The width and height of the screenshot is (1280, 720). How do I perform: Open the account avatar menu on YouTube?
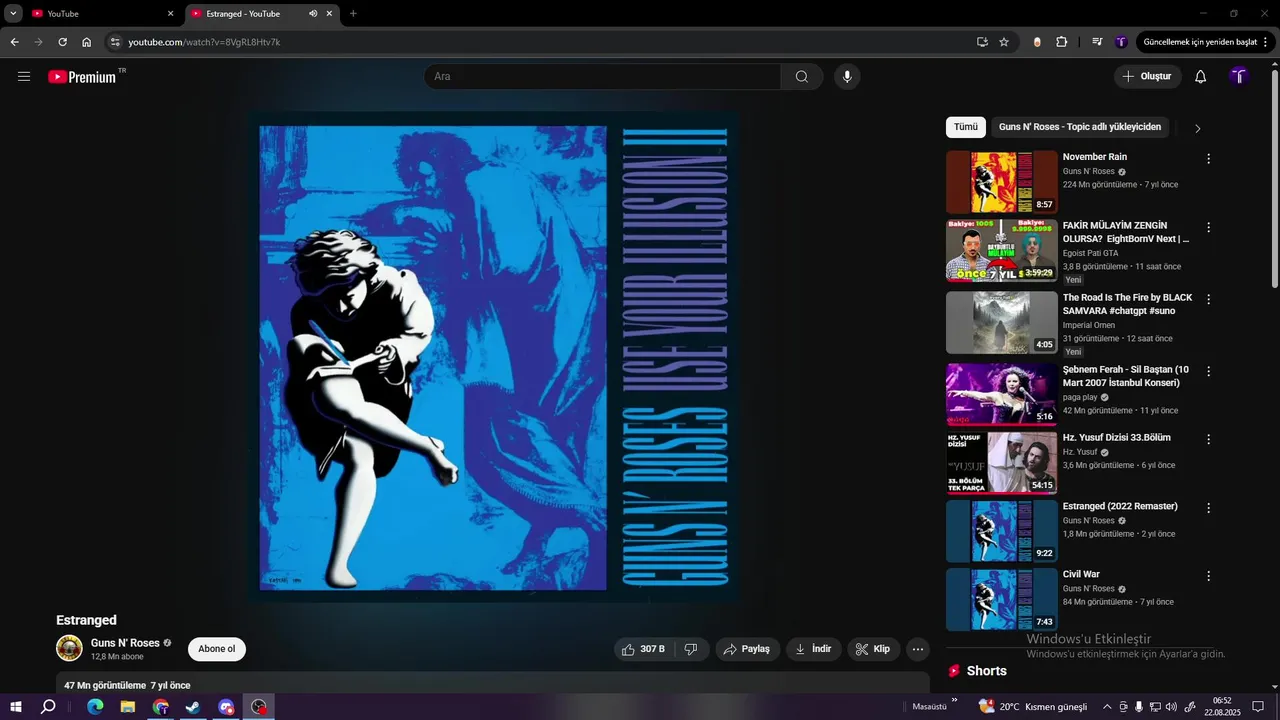pos(1239,76)
